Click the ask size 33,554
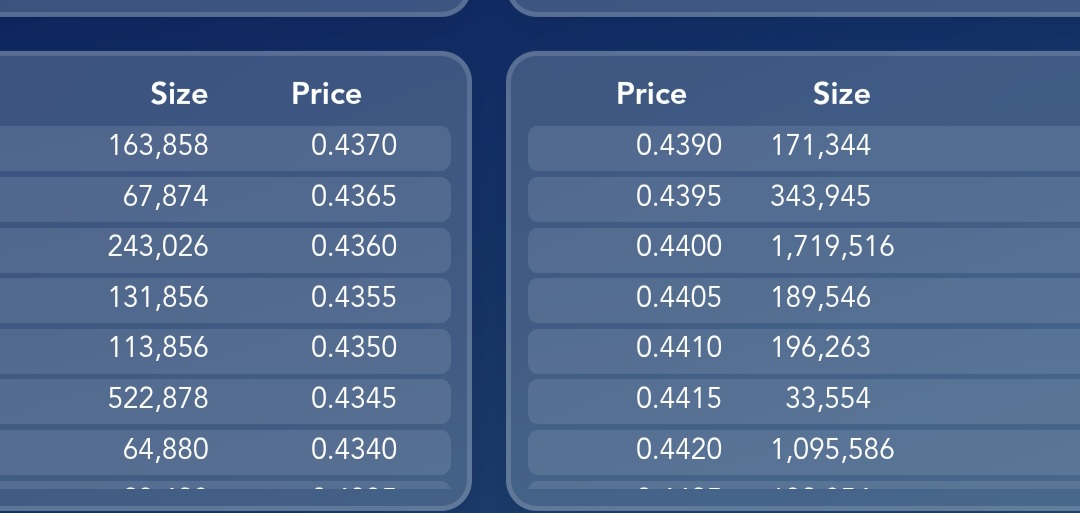This screenshot has height=513, width=1080. 828,398
